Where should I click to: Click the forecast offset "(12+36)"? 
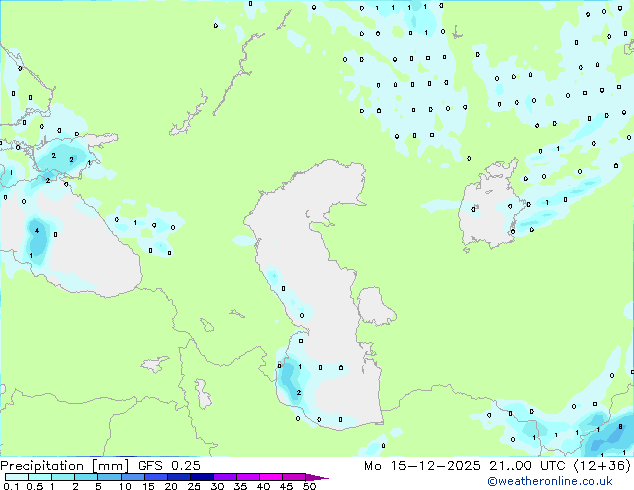click(x=602, y=466)
